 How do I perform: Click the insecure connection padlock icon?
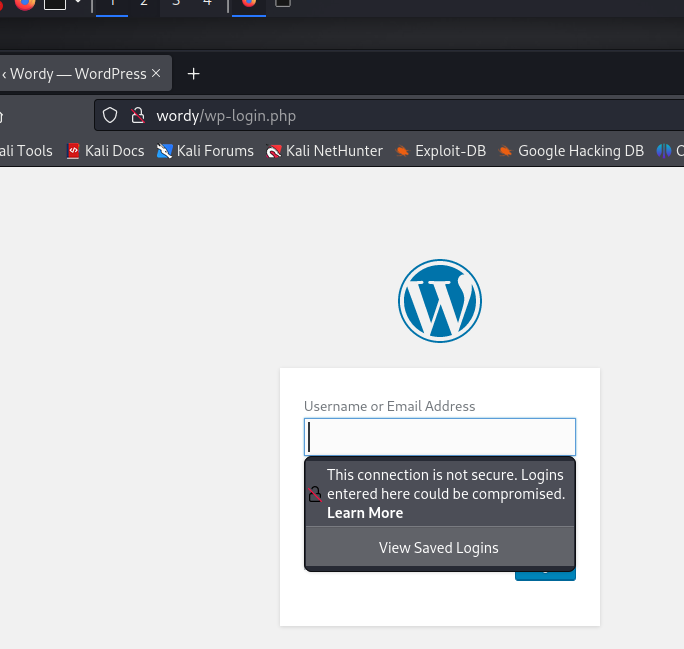[138, 116]
